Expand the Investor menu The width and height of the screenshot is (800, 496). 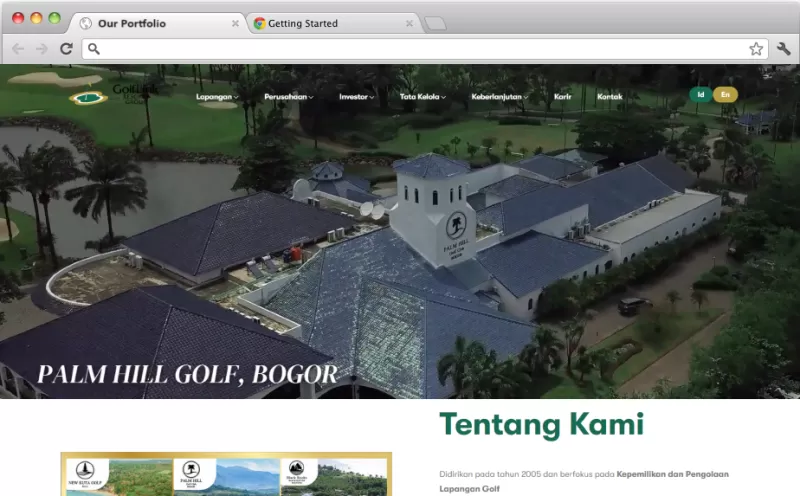pyautogui.click(x=357, y=96)
